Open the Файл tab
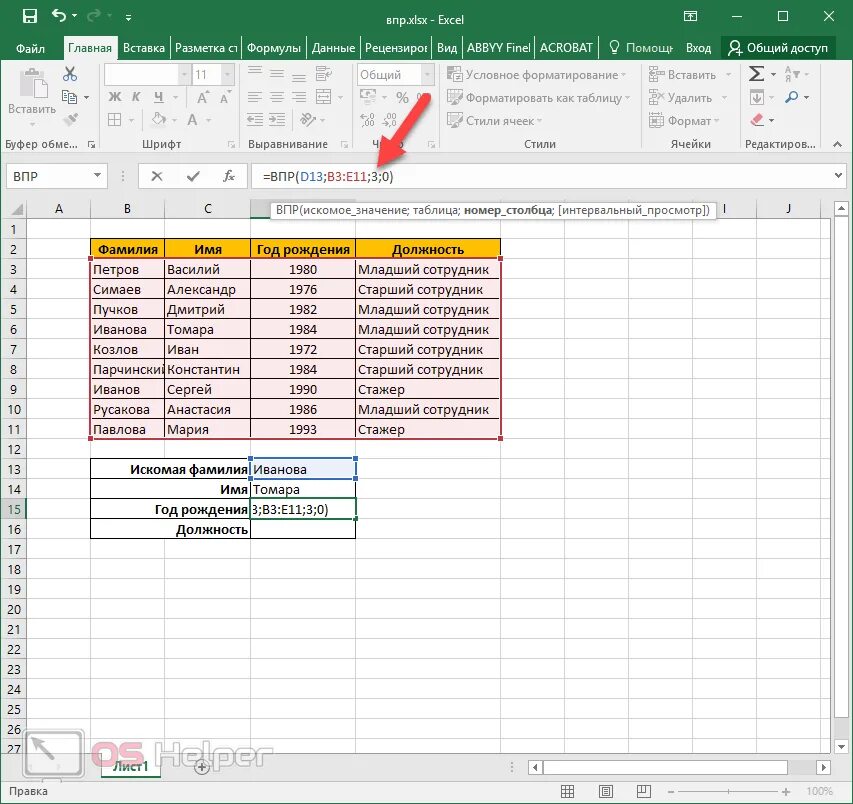The width and height of the screenshot is (853, 804). 30,48
